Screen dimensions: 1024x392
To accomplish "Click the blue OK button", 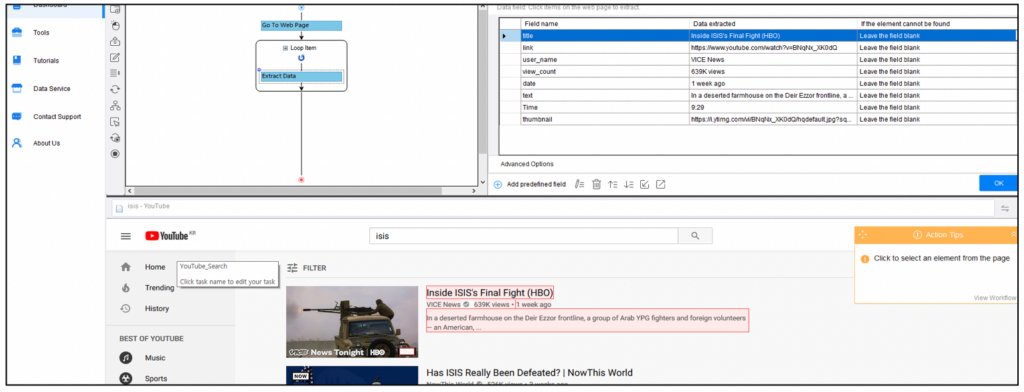I will coord(999,184).
